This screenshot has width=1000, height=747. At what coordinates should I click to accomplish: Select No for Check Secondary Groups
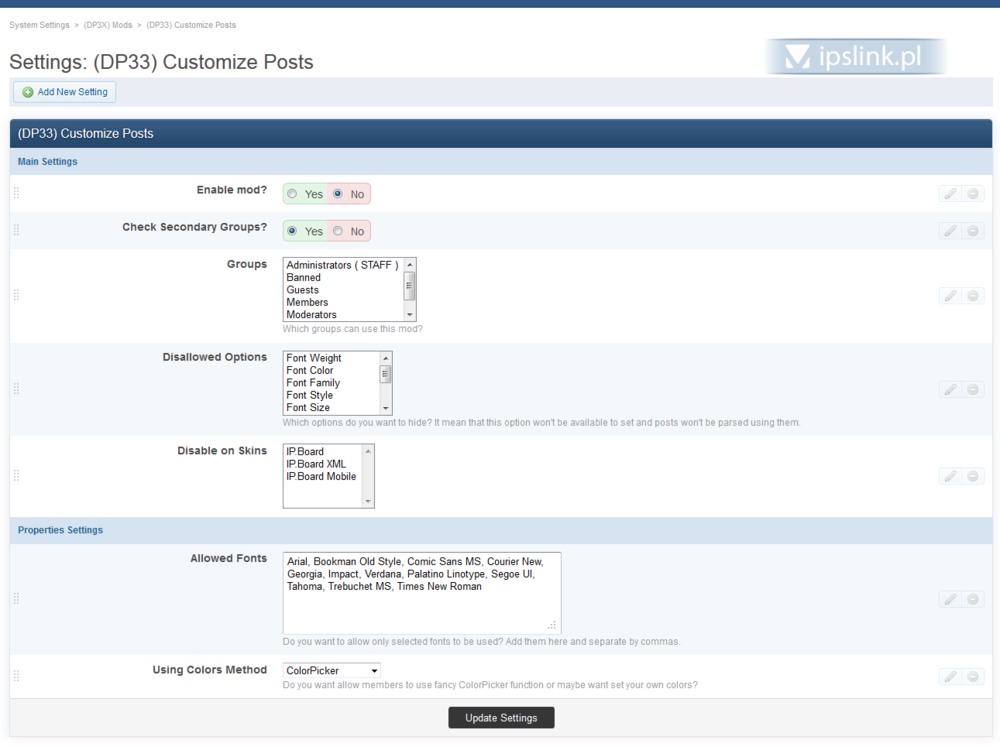[x=338, y=231]
